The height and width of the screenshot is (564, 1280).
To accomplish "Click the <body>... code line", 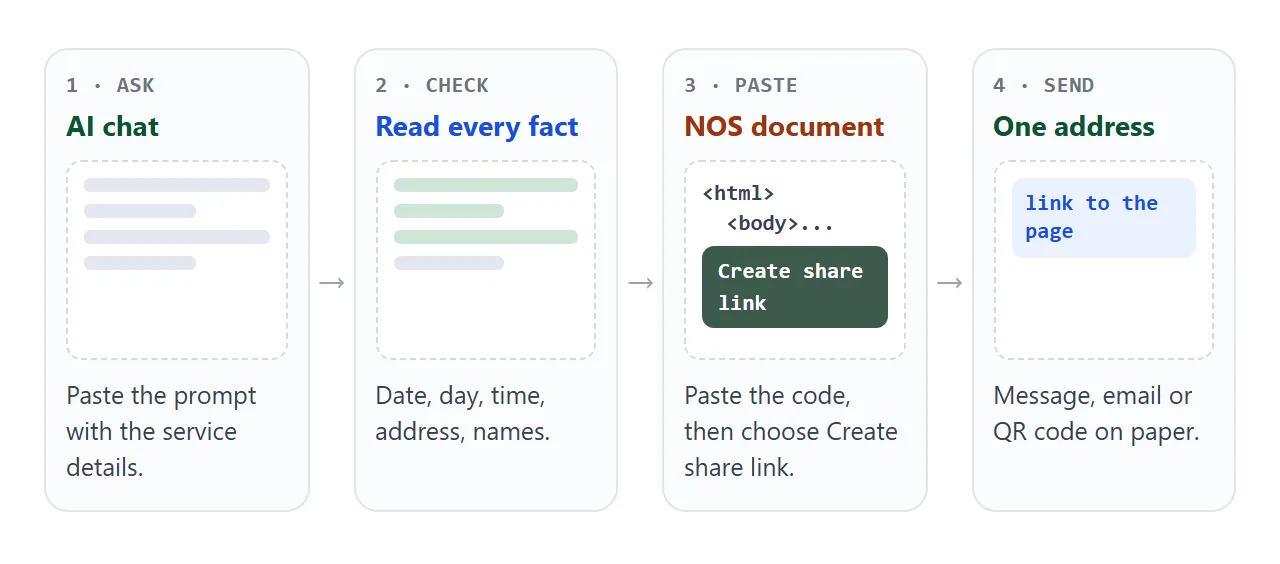I will [780, 224].
